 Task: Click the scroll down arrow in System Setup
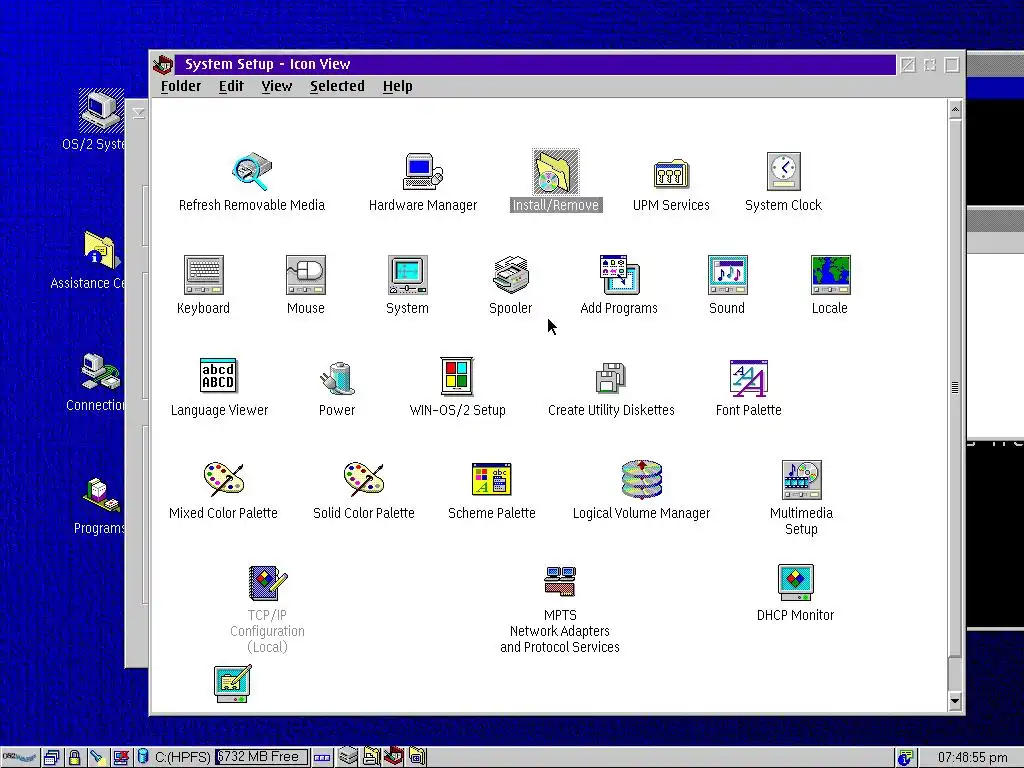click(x=955, y=701)
